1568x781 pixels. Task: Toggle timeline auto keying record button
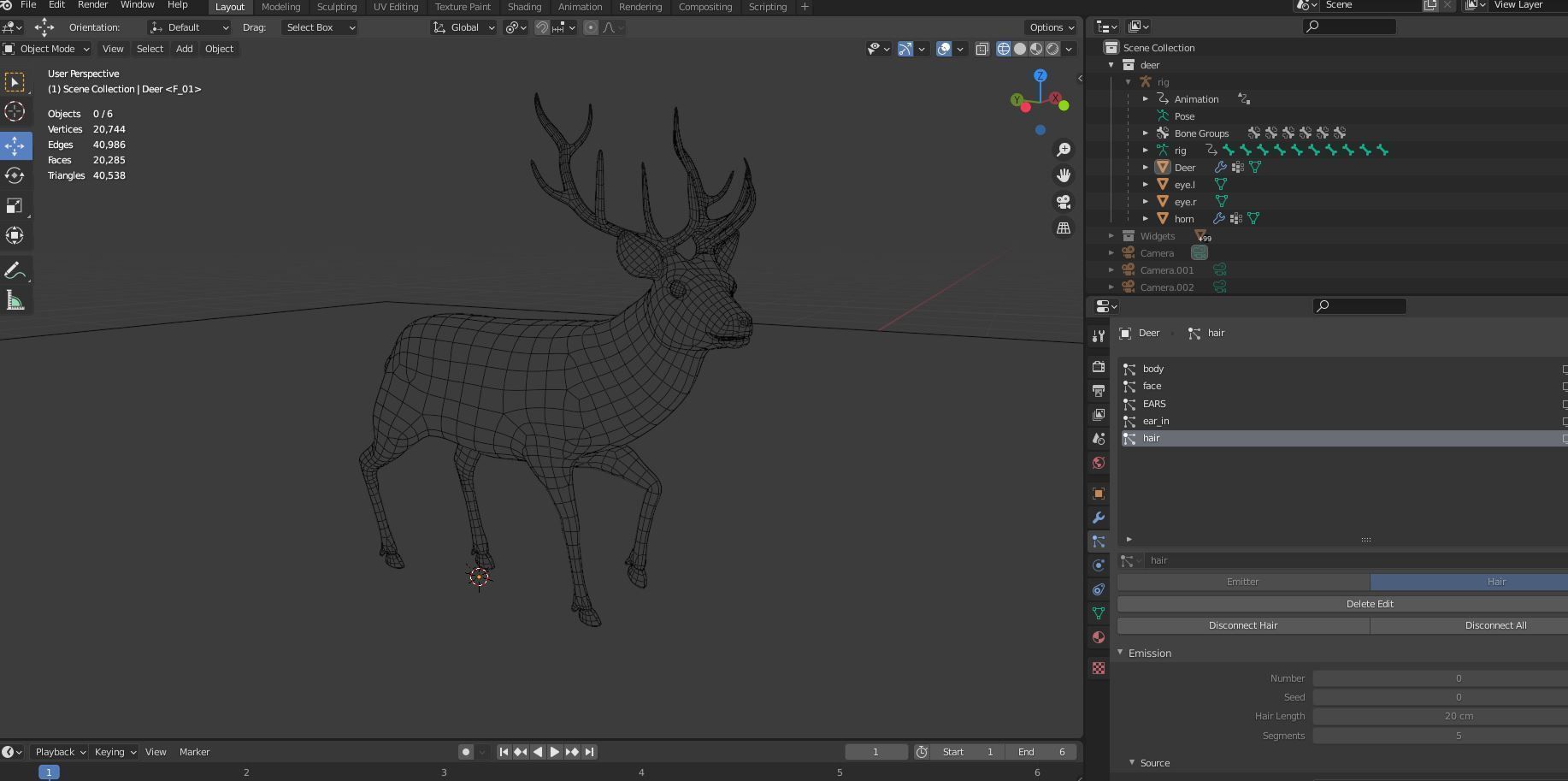coord(465,752)
